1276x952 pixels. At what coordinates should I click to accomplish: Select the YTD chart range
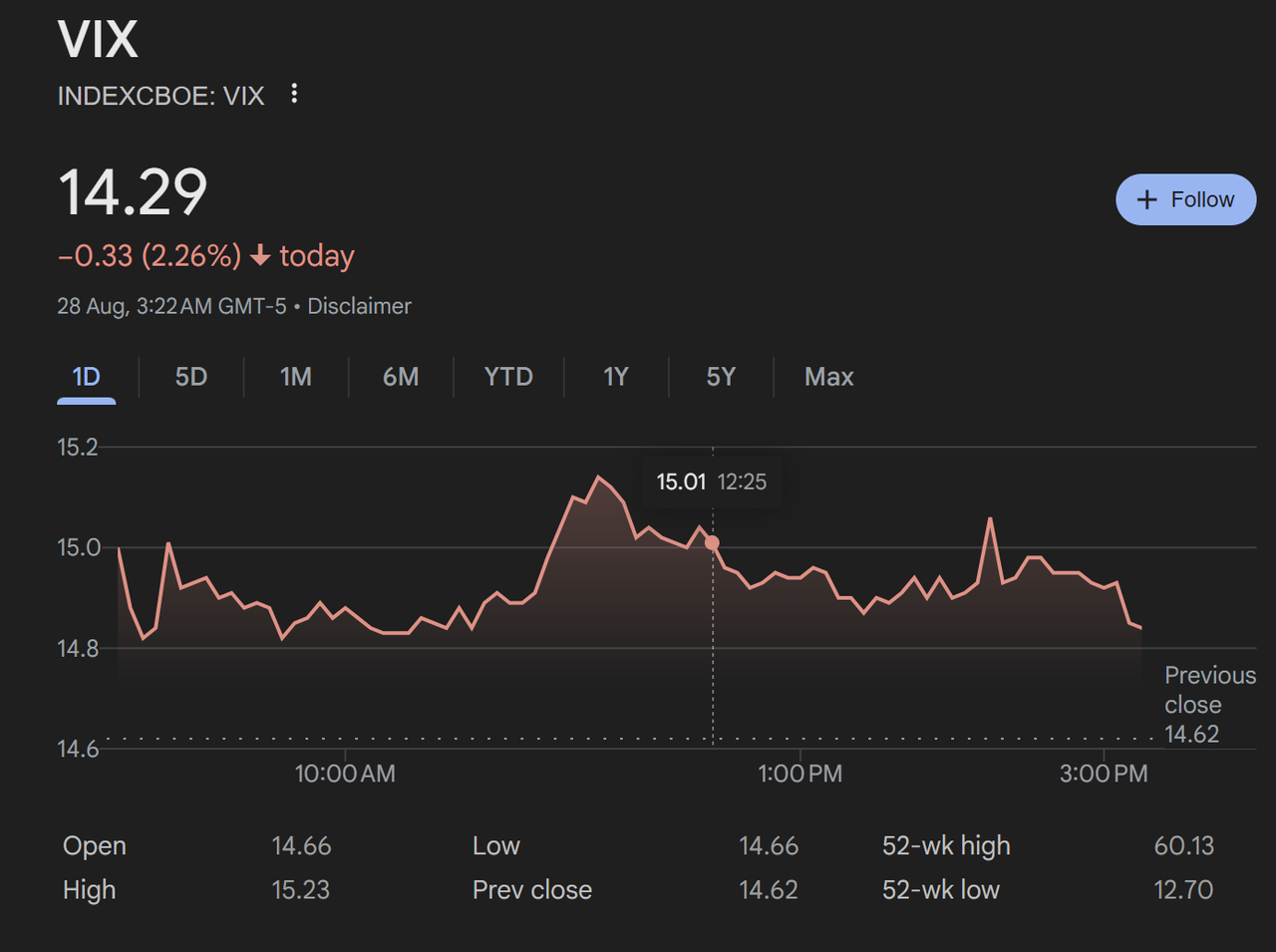pyautogui.click(x=508, y=377)
